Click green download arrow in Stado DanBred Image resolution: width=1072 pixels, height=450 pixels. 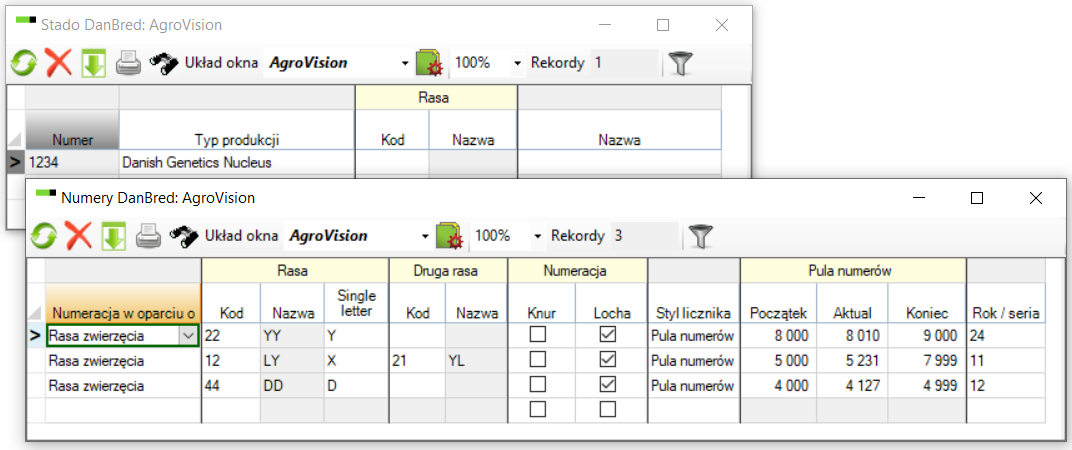tap(94, 63)
